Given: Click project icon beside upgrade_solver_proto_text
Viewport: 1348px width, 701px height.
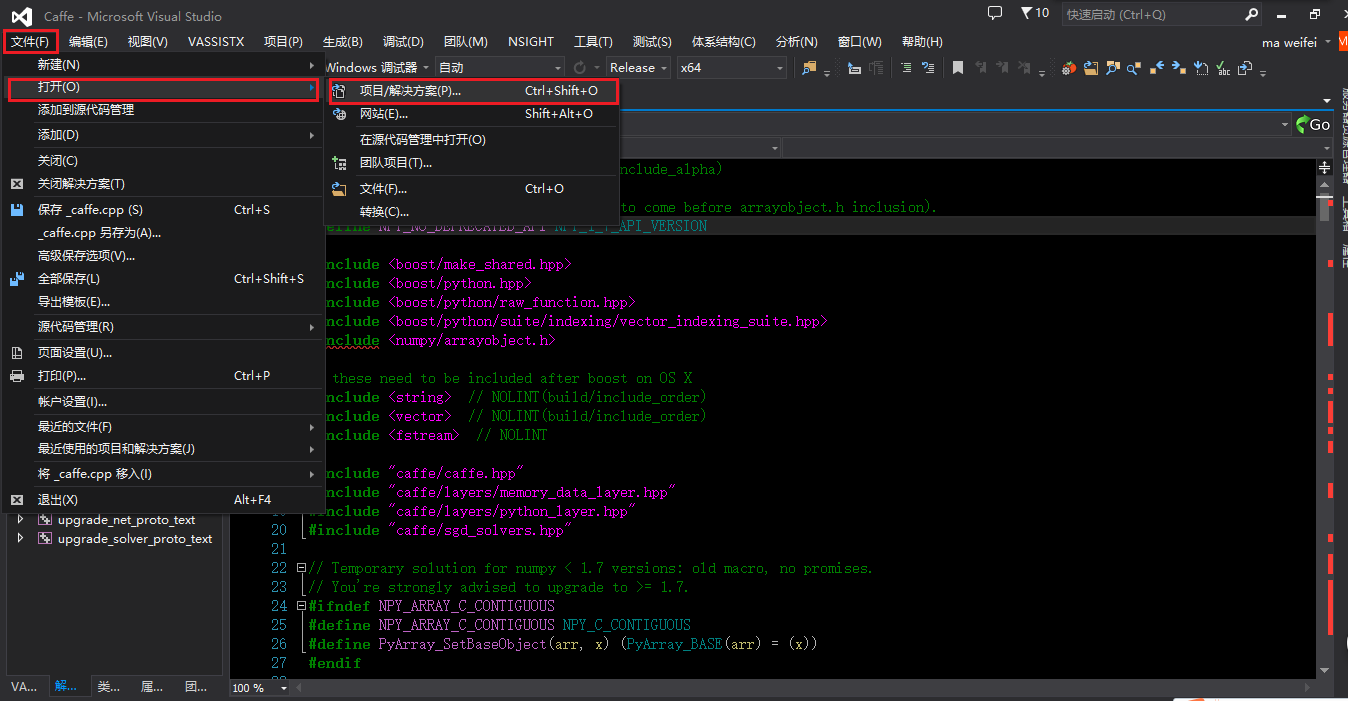Looking at the screenshot, I should [x=45, y=539].
